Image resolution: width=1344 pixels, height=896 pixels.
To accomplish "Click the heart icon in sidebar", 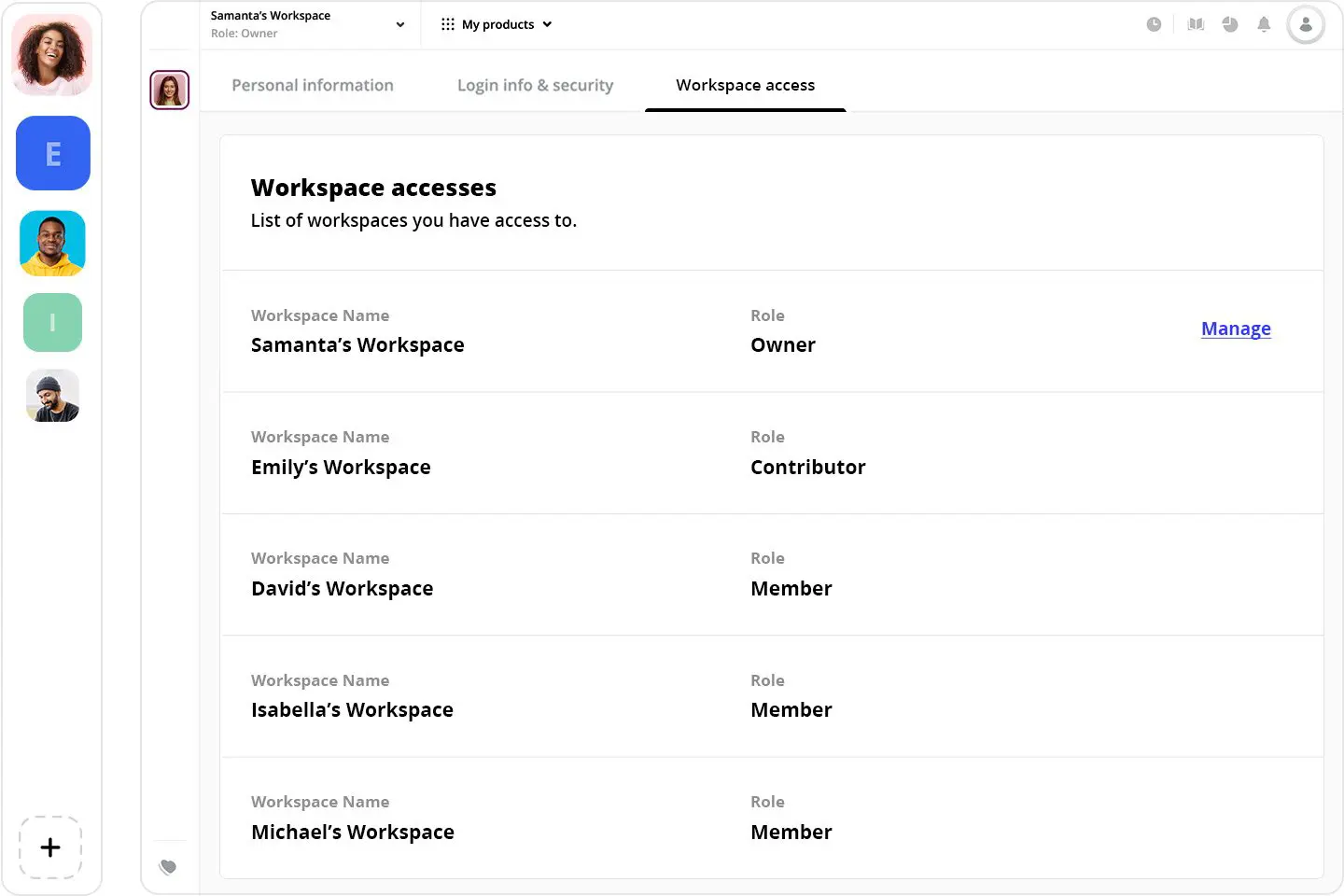I will pos(168,867).
